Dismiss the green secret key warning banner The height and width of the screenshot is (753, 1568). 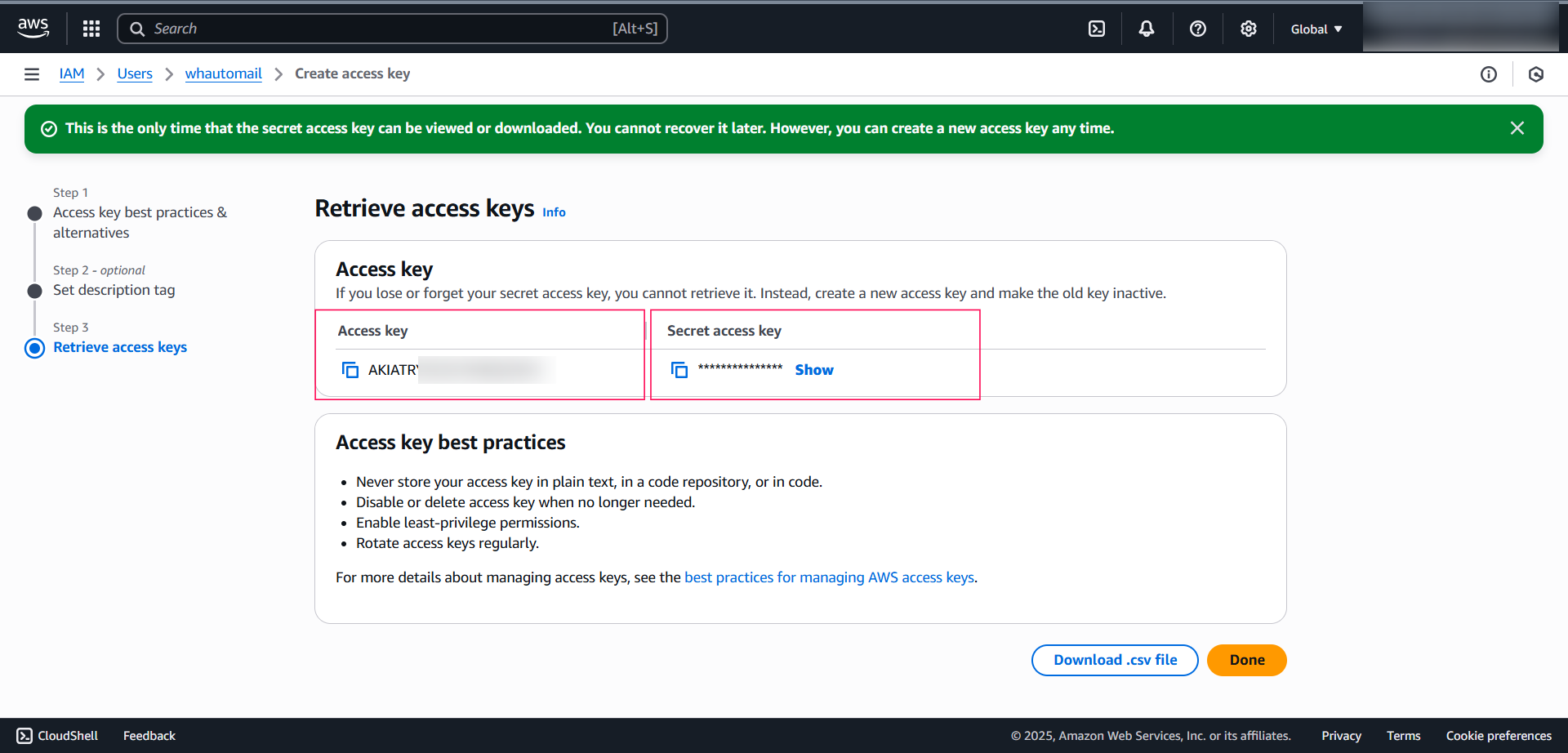(x=1517, y=128)
